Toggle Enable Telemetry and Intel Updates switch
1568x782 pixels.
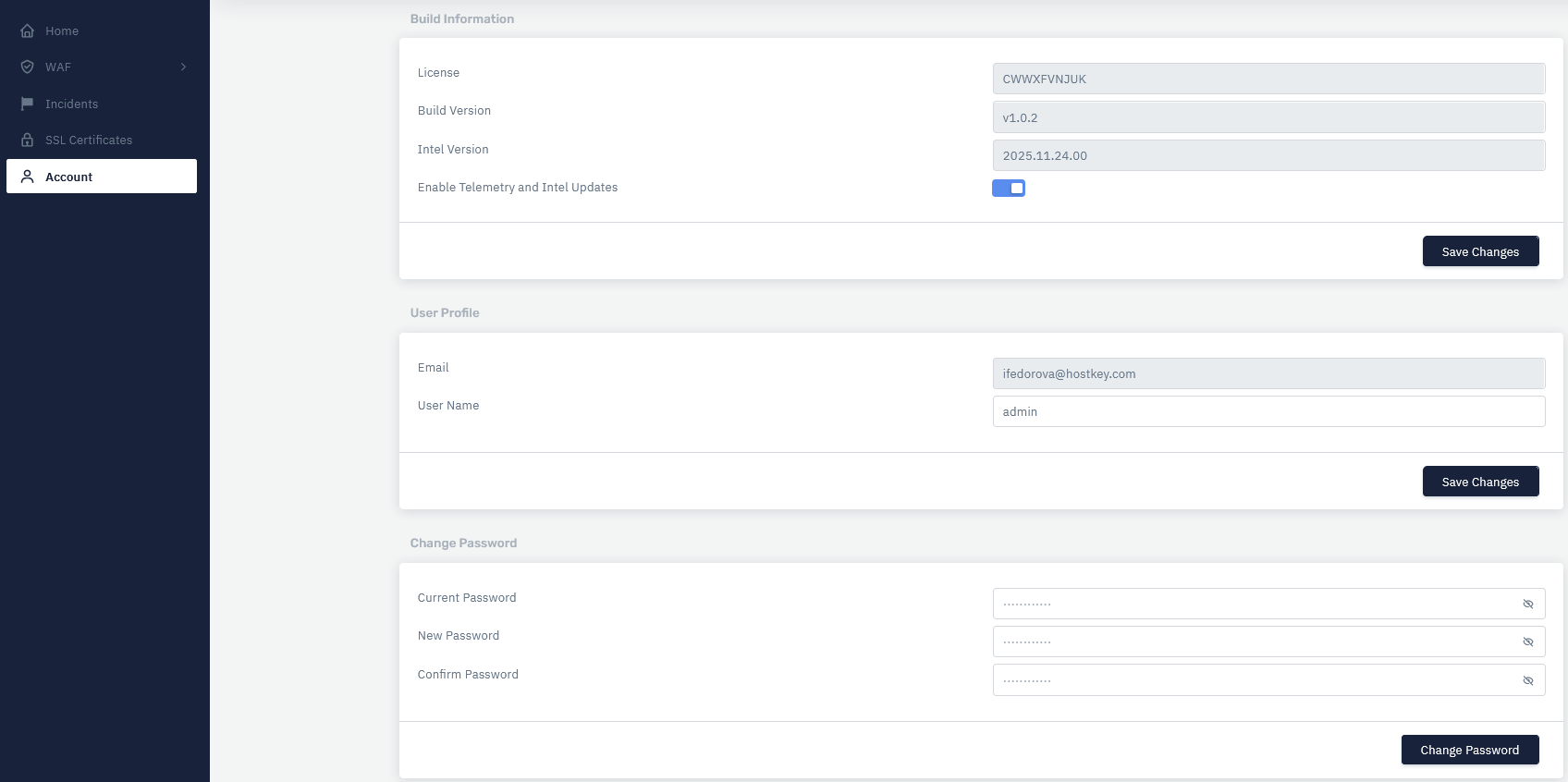click(x=1008, y=188)
